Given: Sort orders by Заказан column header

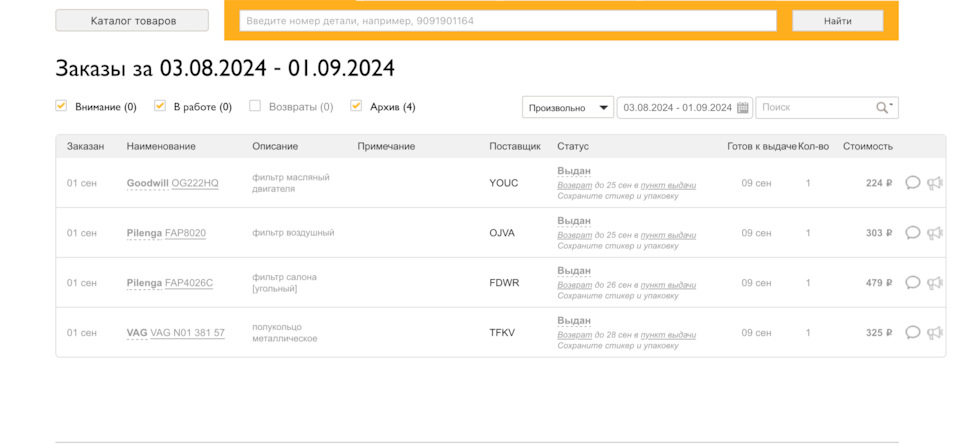Looking at the screenshot, I should (x=86, y=146).
